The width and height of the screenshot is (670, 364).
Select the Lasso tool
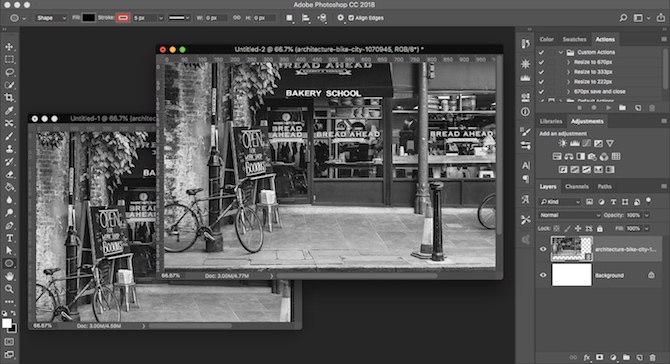click(x=9, y=72)
